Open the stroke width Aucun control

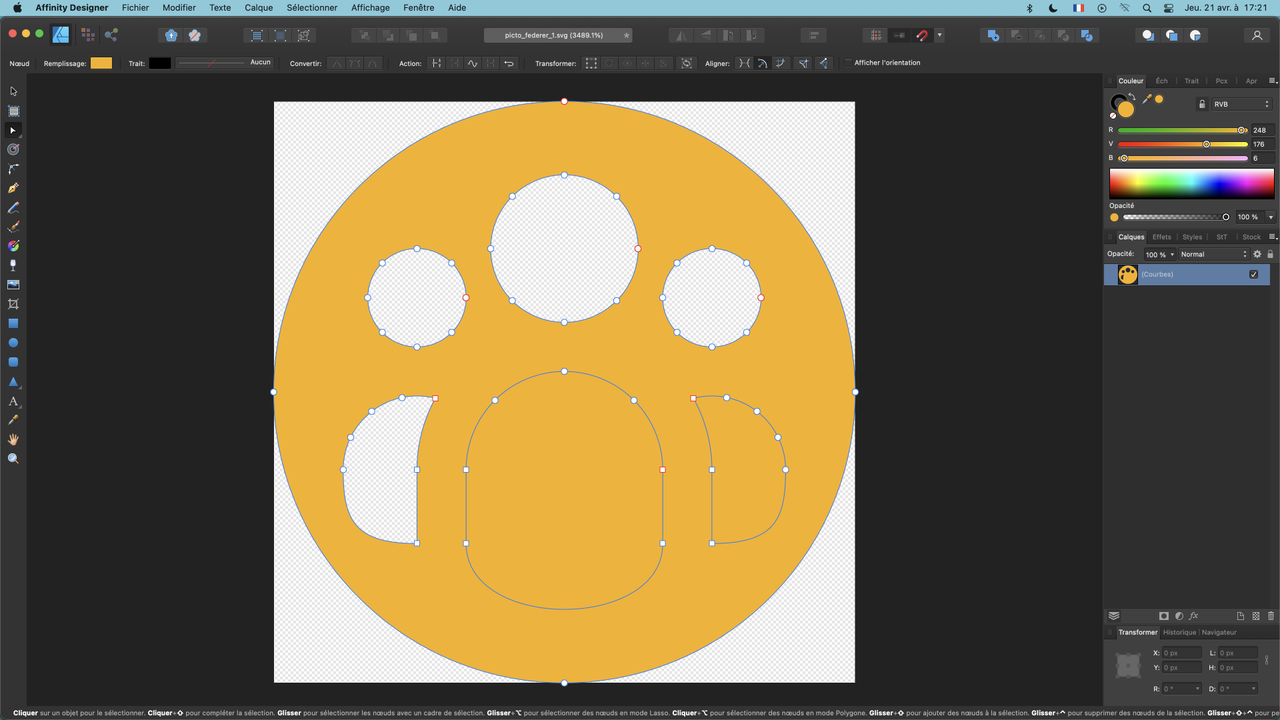tap(224, 63)
